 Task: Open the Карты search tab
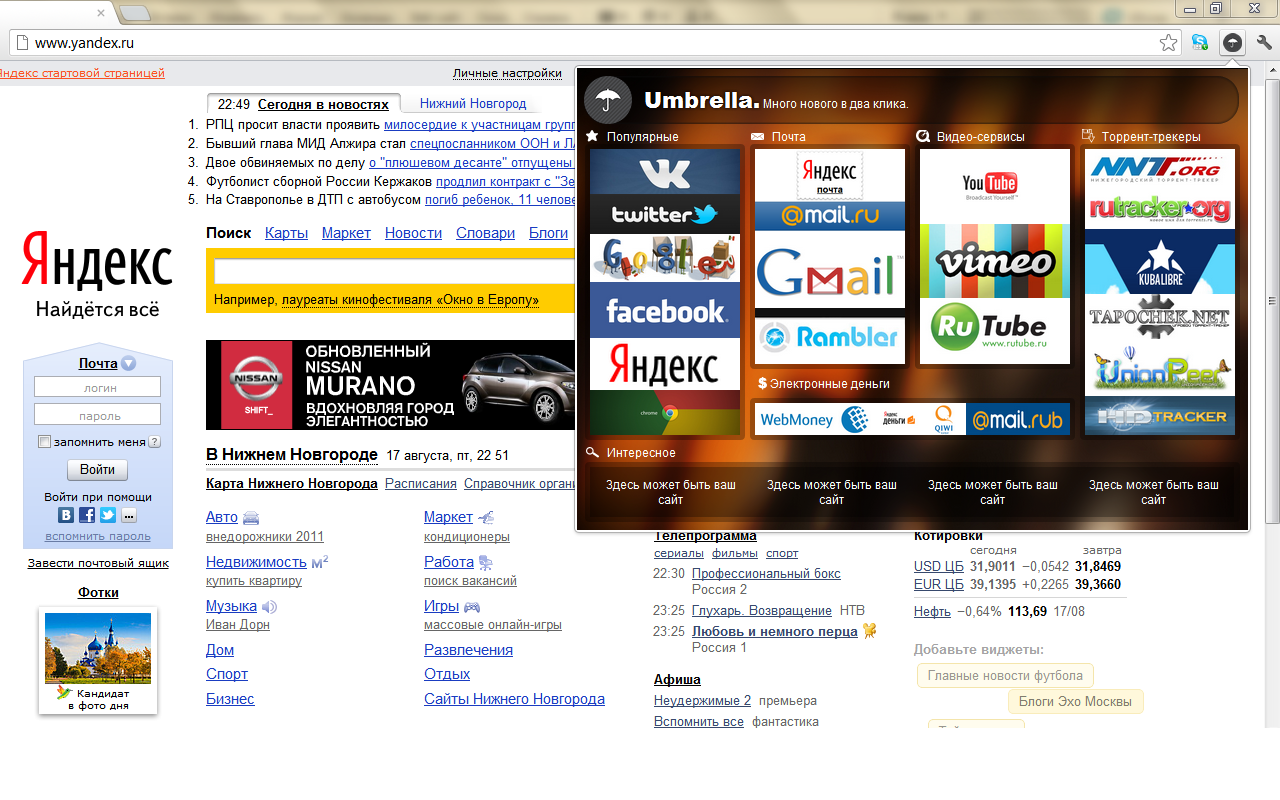[286, 233]
